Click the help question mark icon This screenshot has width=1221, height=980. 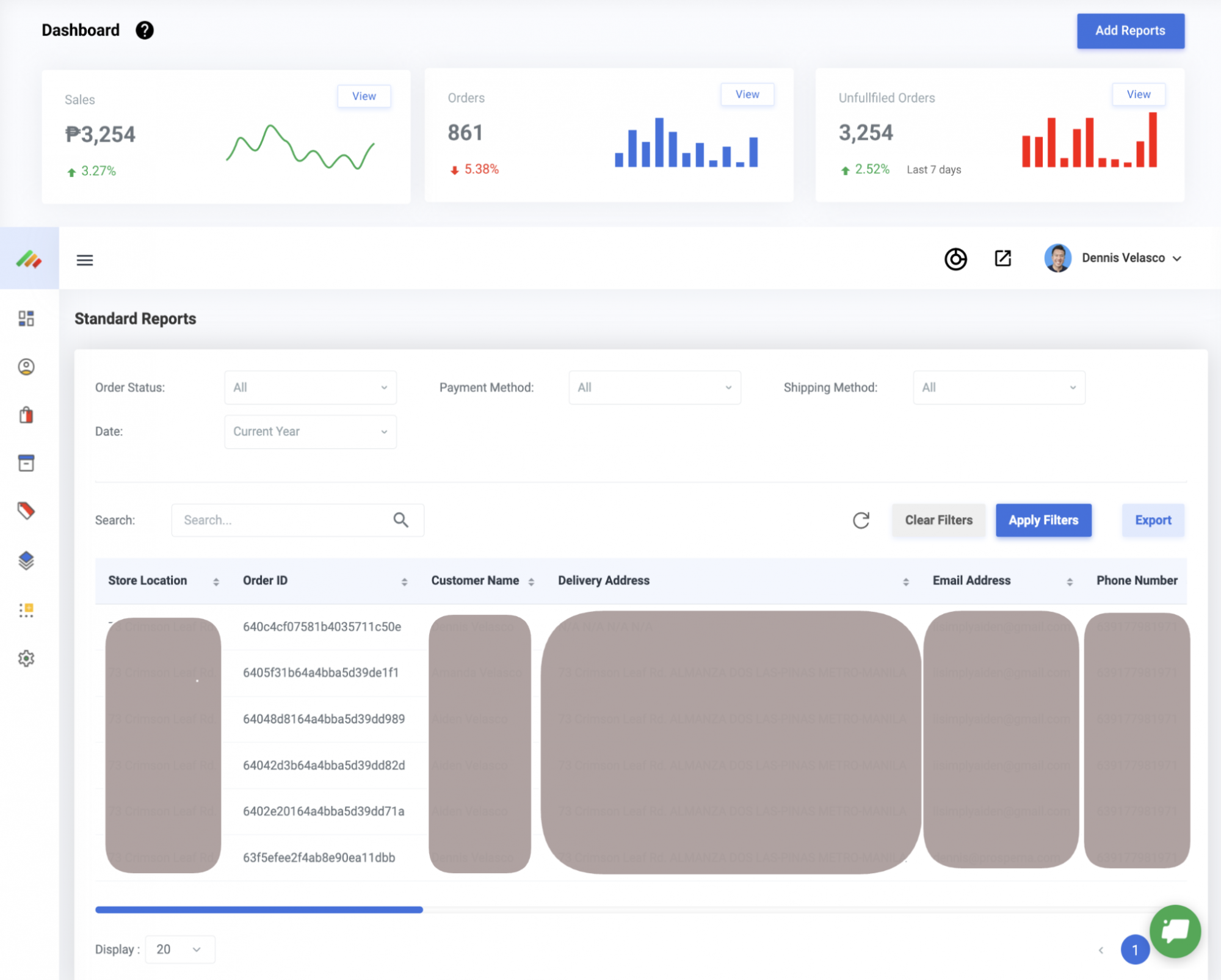145,30
